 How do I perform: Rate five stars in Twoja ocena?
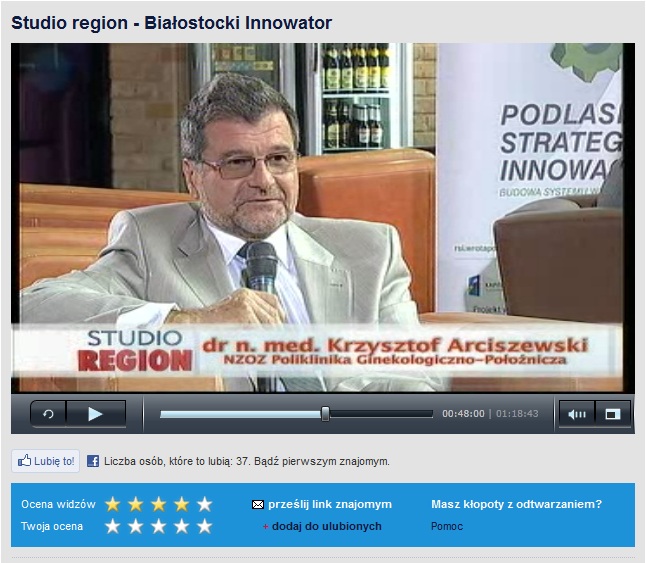pyautogui.click(x=205, y=526)
